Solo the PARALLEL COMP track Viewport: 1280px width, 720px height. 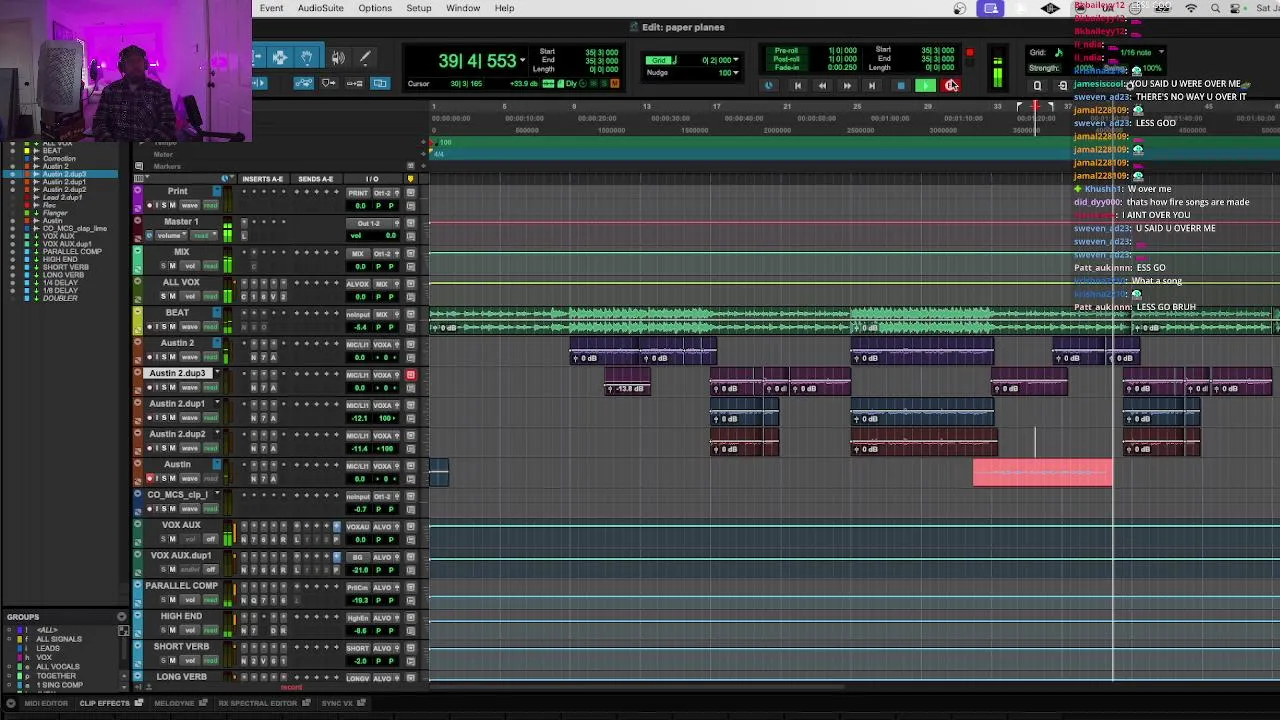[x=163, y=600]
